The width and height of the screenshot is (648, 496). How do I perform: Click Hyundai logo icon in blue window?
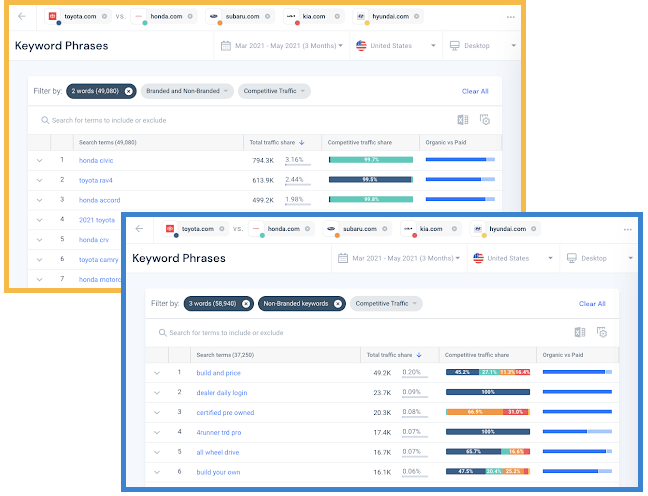pyautogui.click(x=478, y=229)
